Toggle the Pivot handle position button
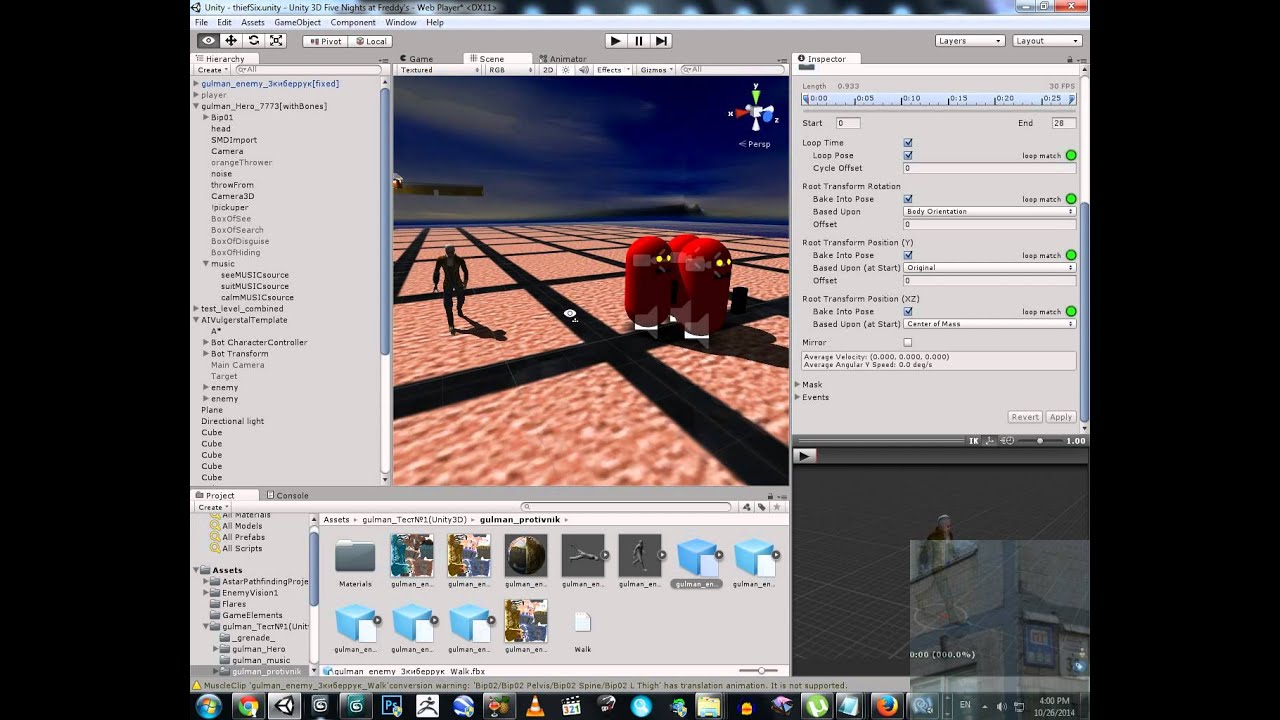Viewport: 1280px width, 720px height. pos(324,41)
